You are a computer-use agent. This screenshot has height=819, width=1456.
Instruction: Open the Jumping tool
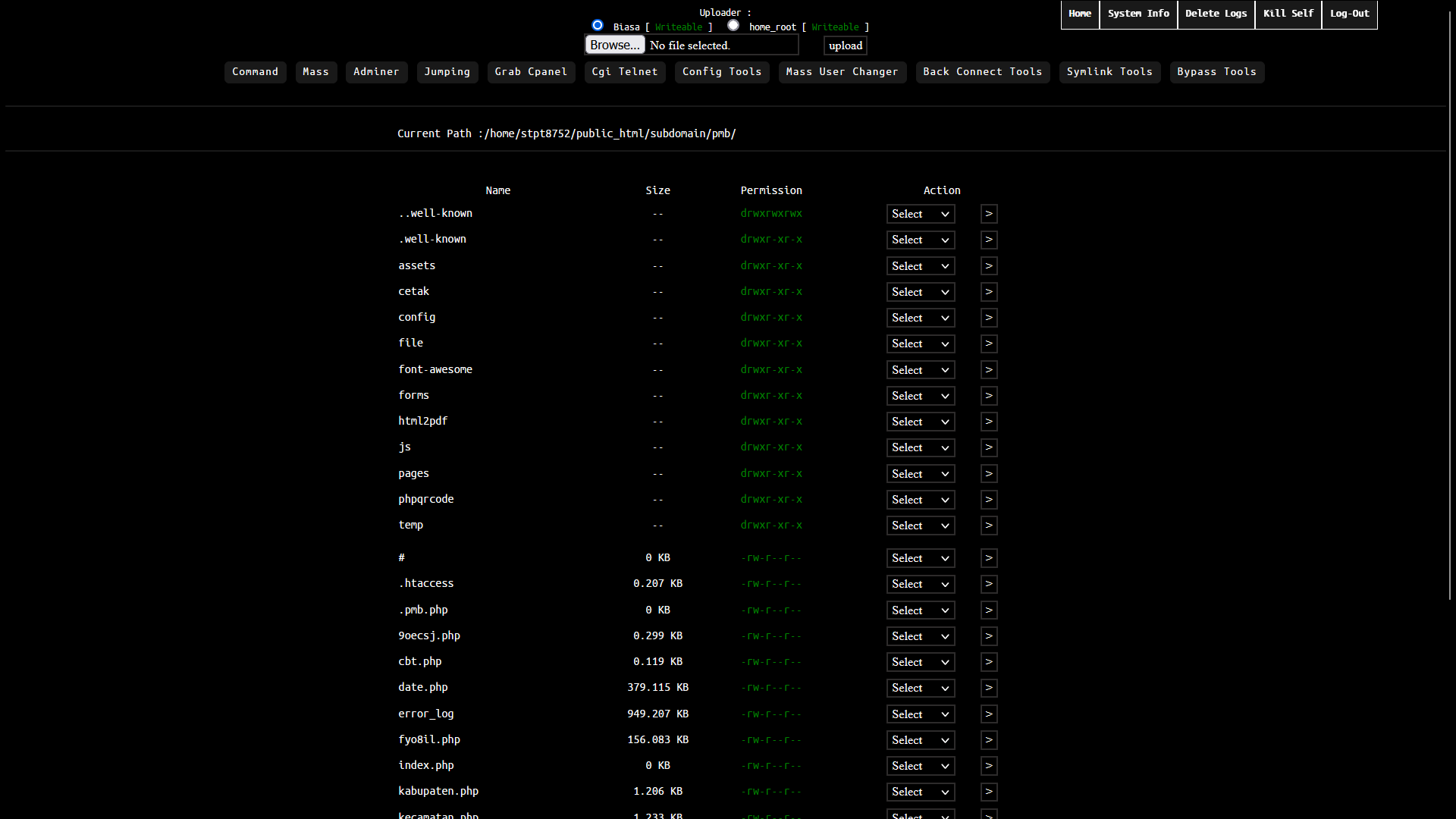(447, 72)
